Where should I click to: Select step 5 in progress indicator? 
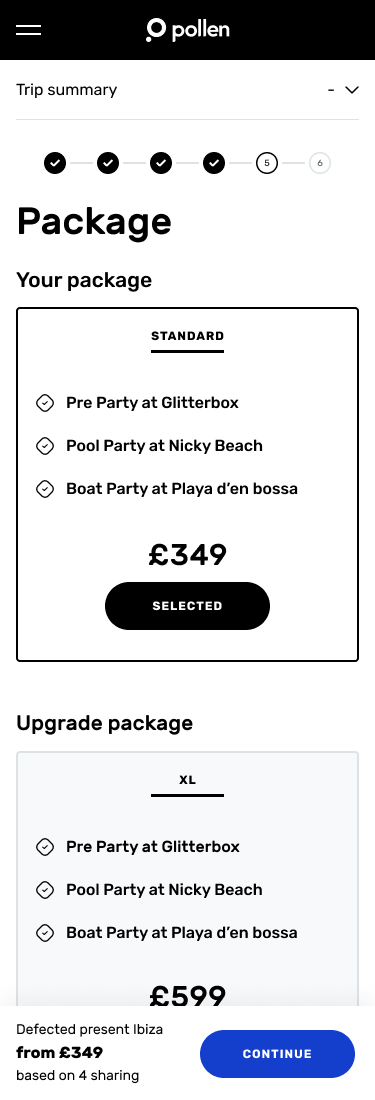267,163
